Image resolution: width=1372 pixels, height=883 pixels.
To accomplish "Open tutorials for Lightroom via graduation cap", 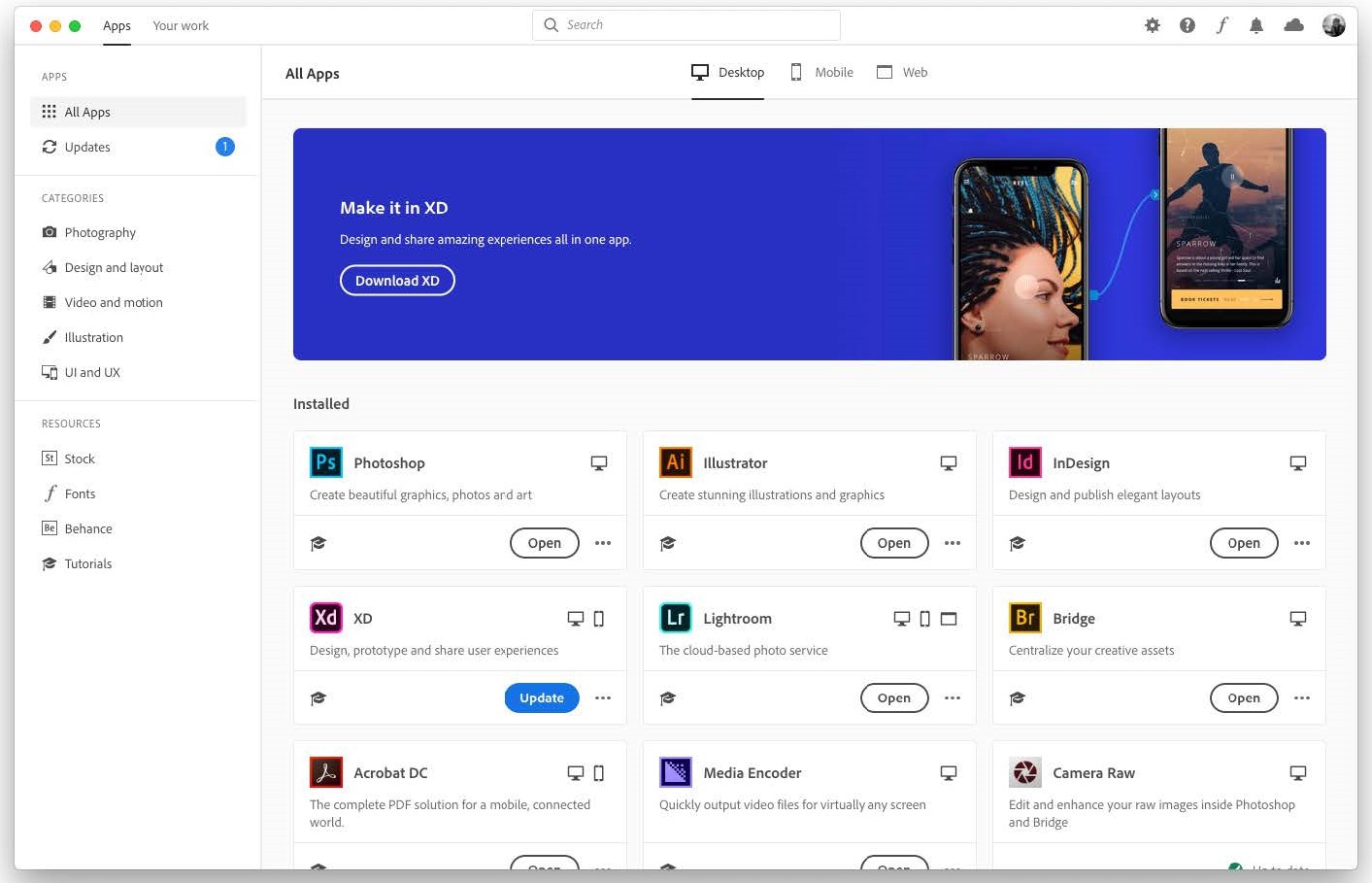I will [x=668, y=698].
